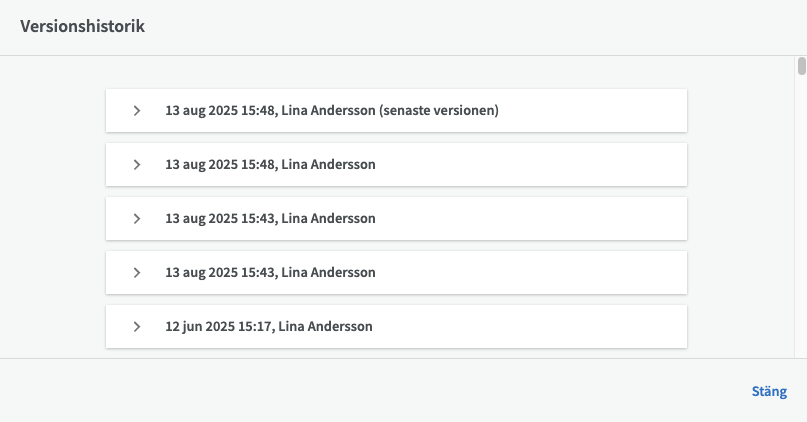Click empty right side of senaste versionen row
This screenshot has width=807, height=422.
point(600,110)
